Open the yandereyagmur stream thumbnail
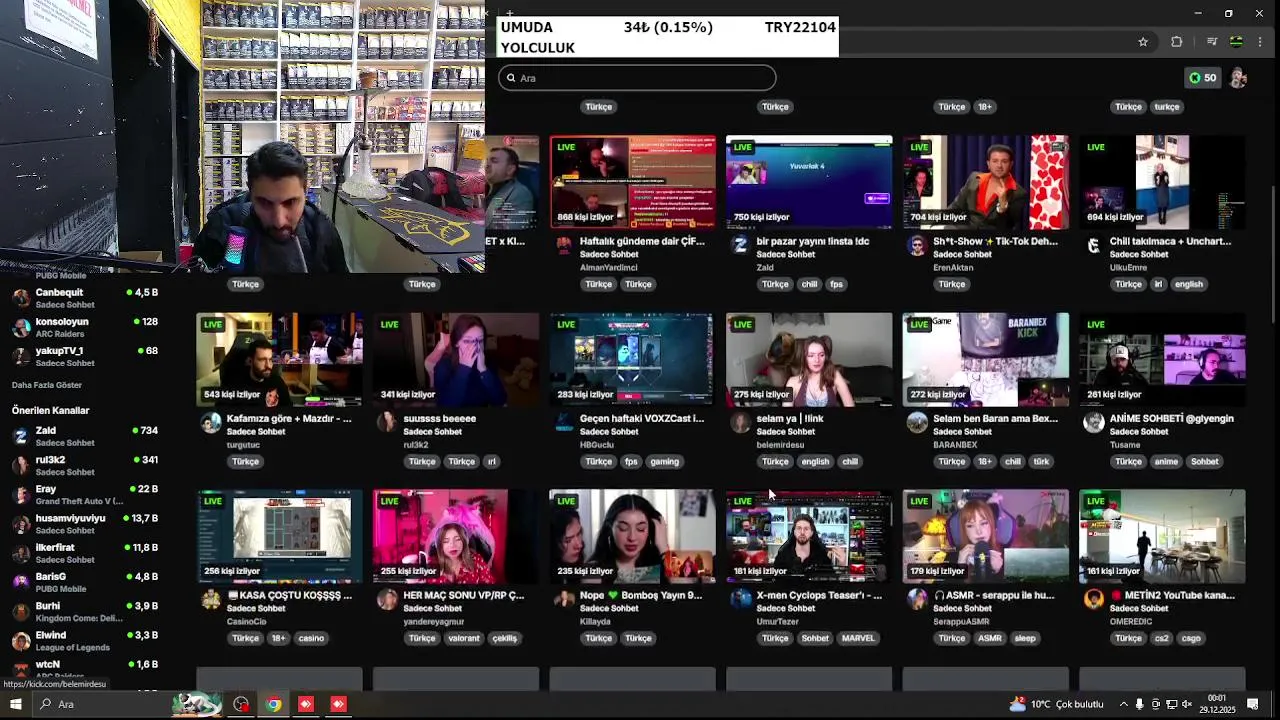The image size is (1280, 720). tap(455, 536)
